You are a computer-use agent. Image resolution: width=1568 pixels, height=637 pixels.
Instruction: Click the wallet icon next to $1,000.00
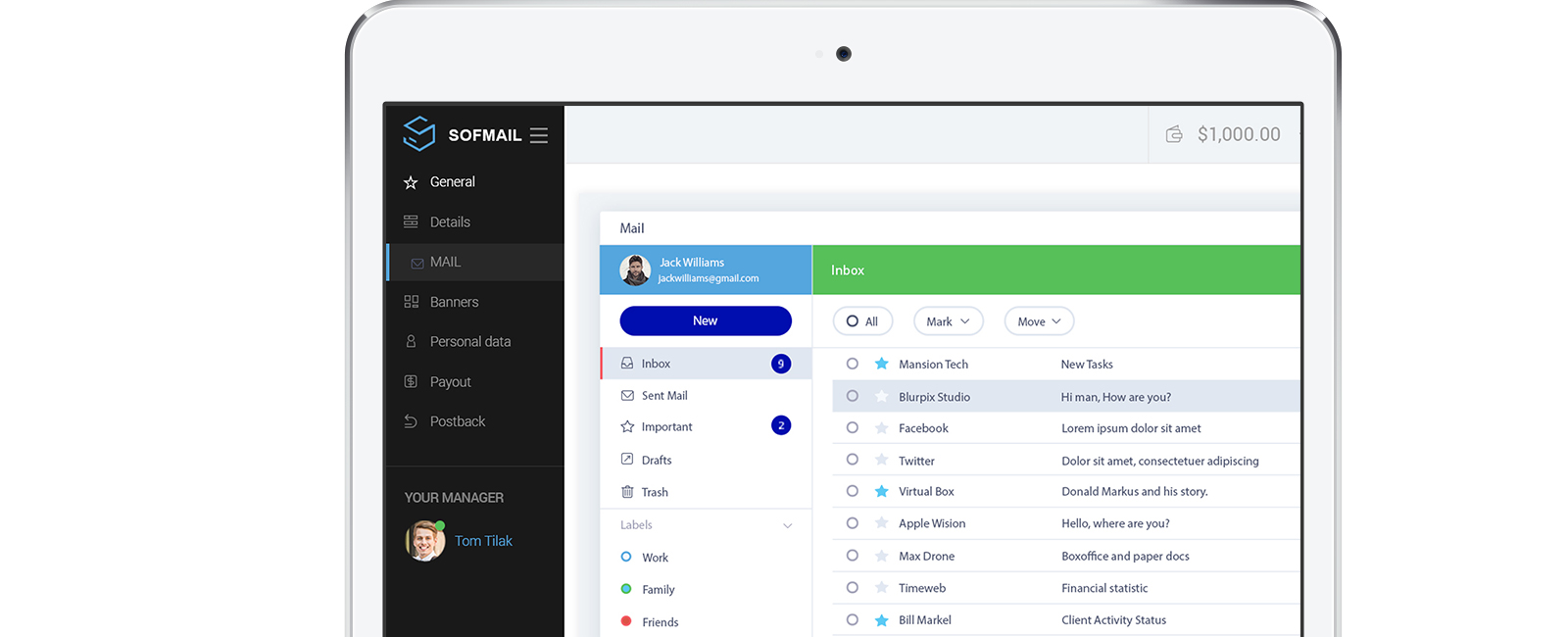pos(1174,134)
